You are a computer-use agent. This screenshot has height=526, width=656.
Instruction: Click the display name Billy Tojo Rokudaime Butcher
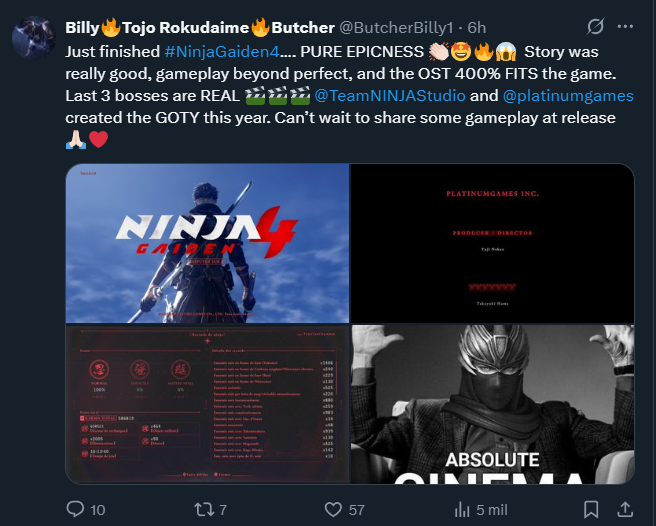tap(200, 28)
